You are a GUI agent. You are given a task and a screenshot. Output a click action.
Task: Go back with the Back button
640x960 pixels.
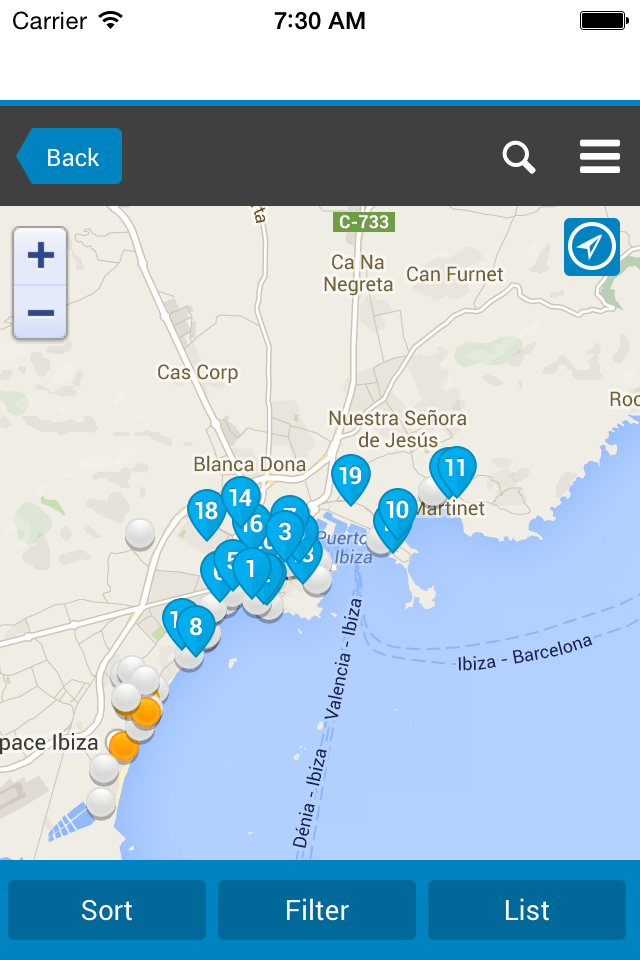point(69,156)
